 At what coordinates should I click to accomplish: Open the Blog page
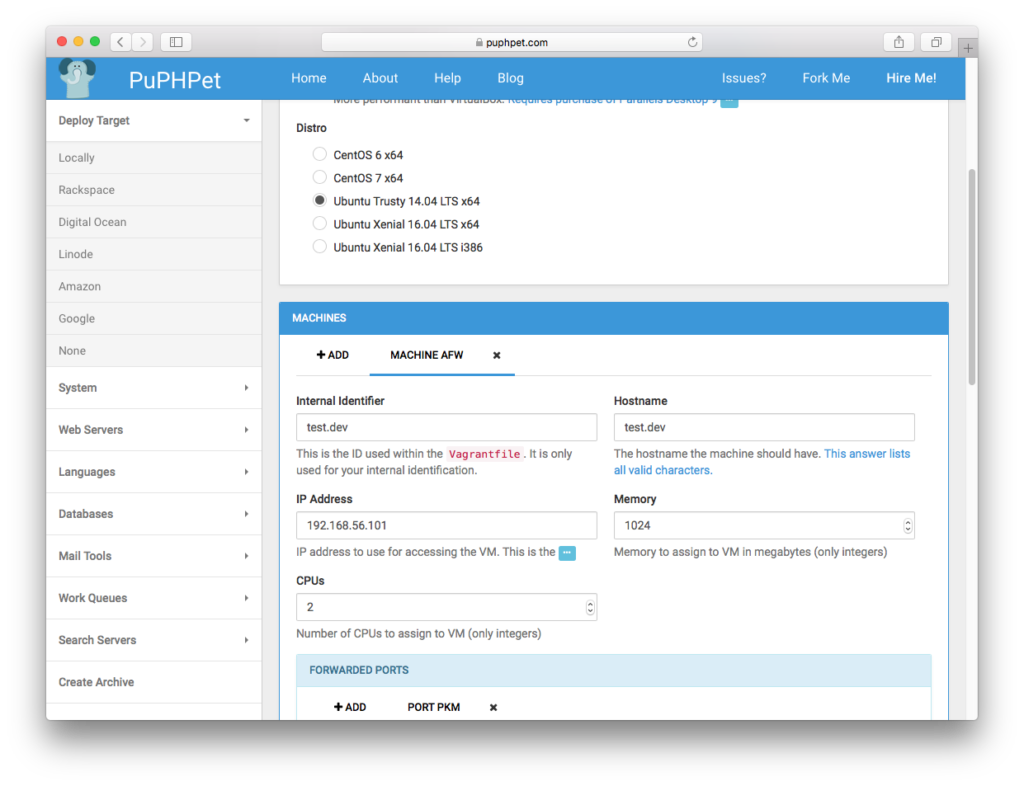click(x=511, y=78)
